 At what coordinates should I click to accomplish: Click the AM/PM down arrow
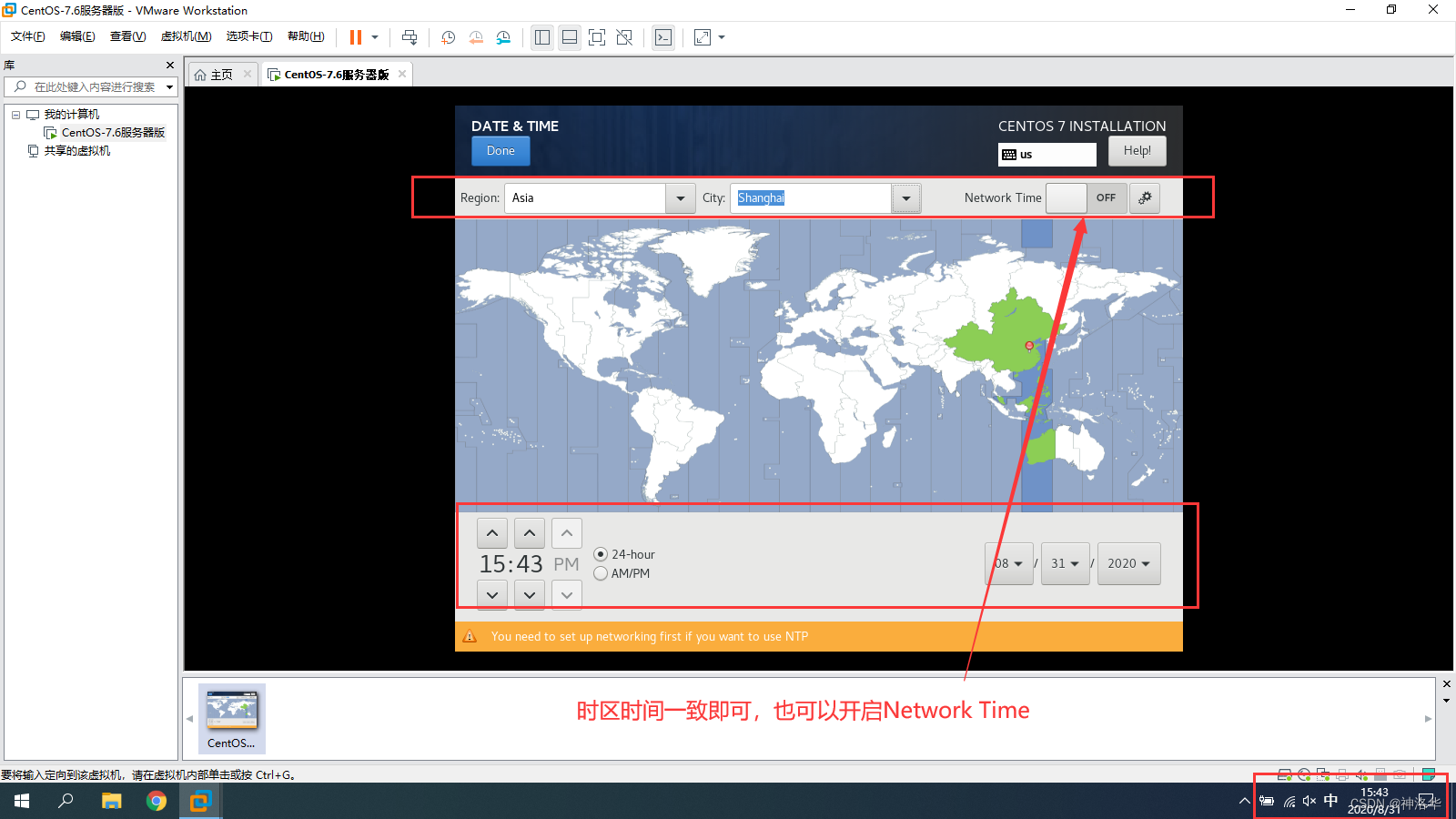click(x=567, y=595)
